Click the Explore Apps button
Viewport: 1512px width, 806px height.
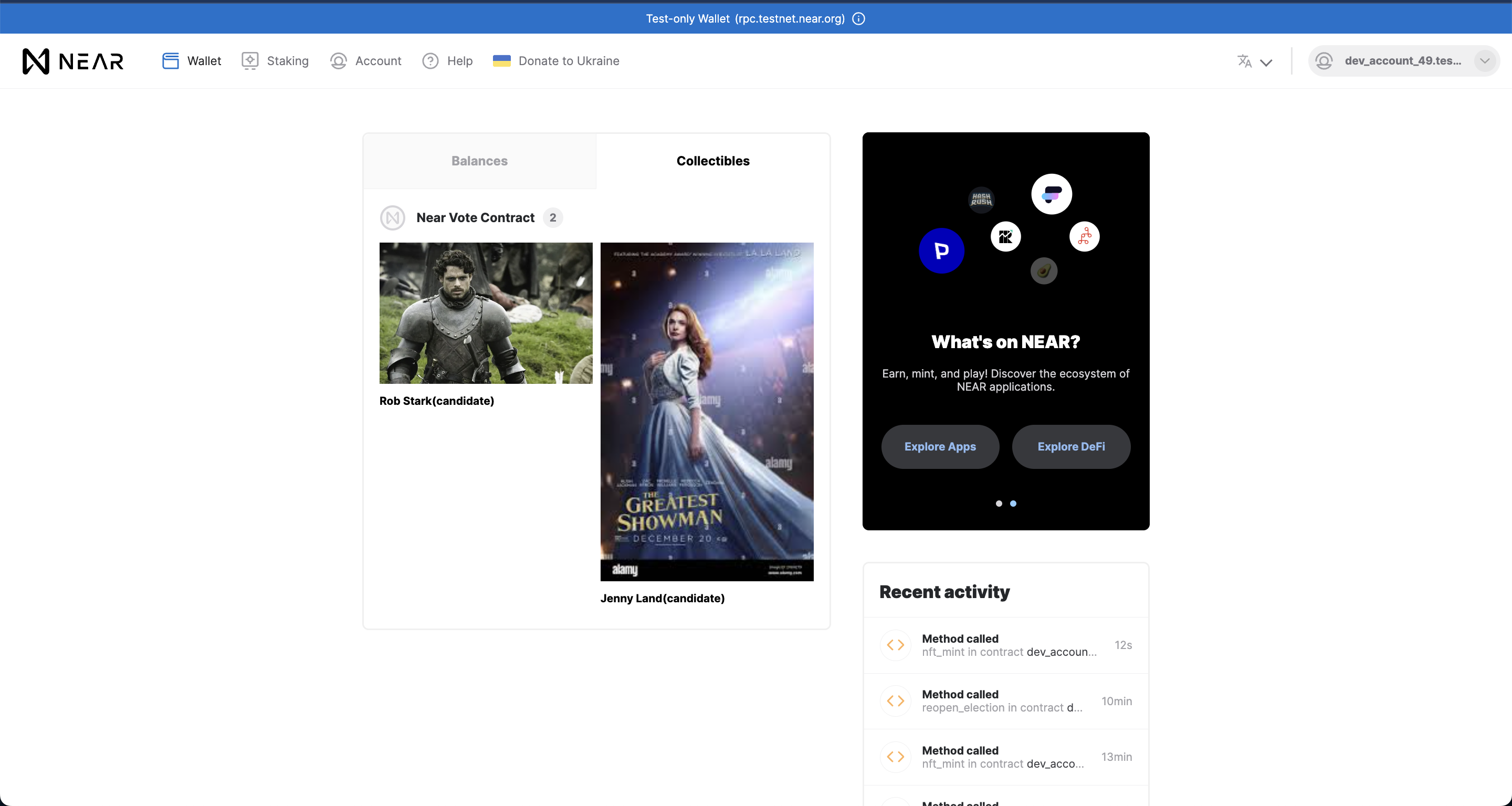[x=940, y=447]
